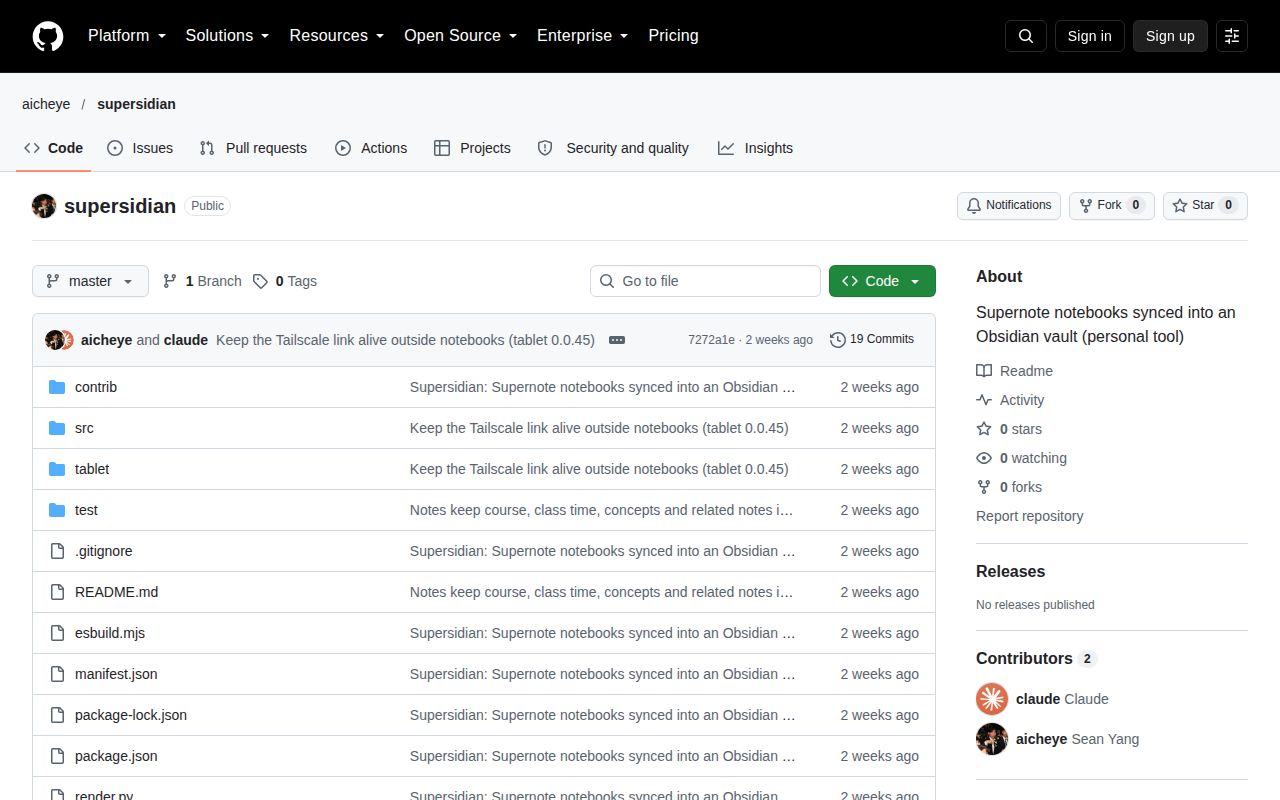Open the Activity link in About
This screenshot has width=1280, height=800.
(1010, 400)
